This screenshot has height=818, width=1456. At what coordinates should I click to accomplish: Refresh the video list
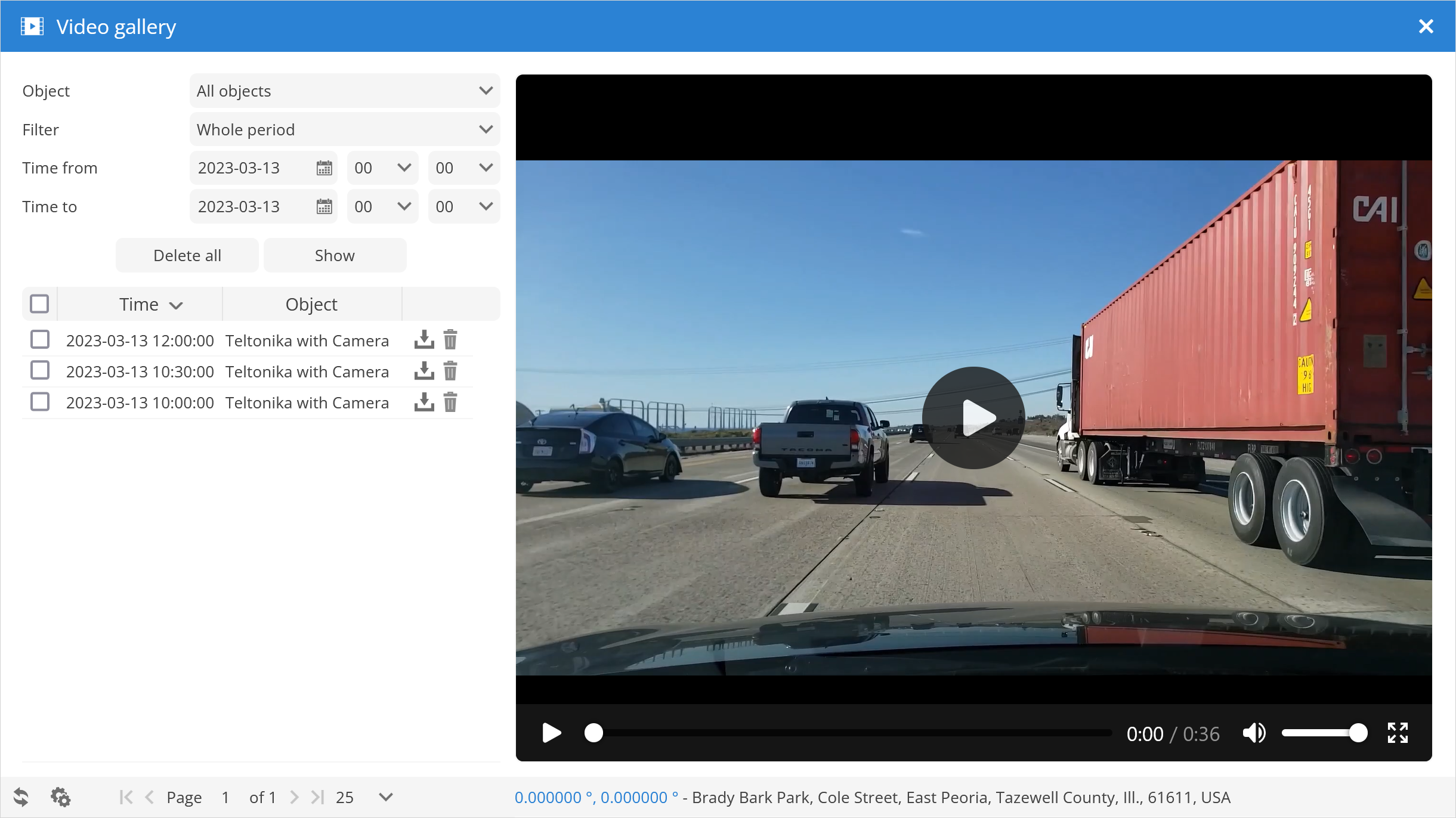[x=21, y=797]
